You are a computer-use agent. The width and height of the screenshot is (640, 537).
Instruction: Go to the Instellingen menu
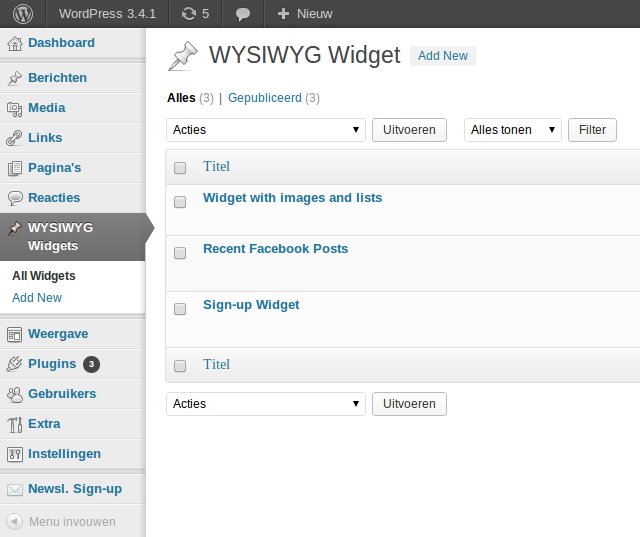[64, 454]
